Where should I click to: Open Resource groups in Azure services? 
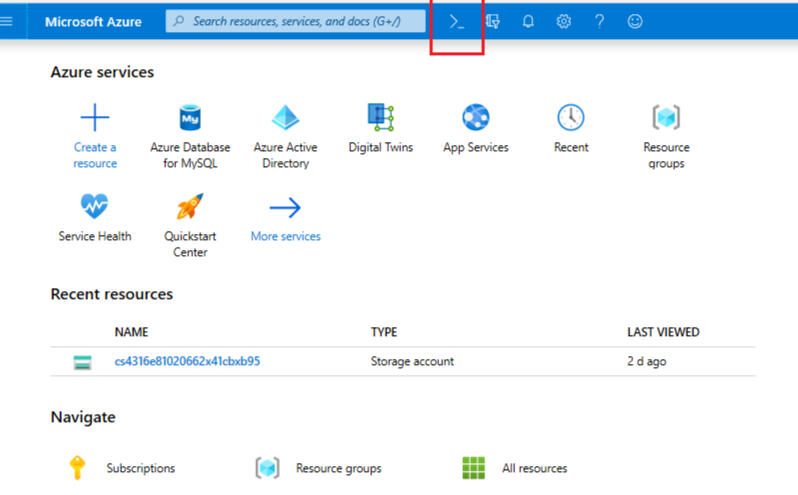point(666,118)
